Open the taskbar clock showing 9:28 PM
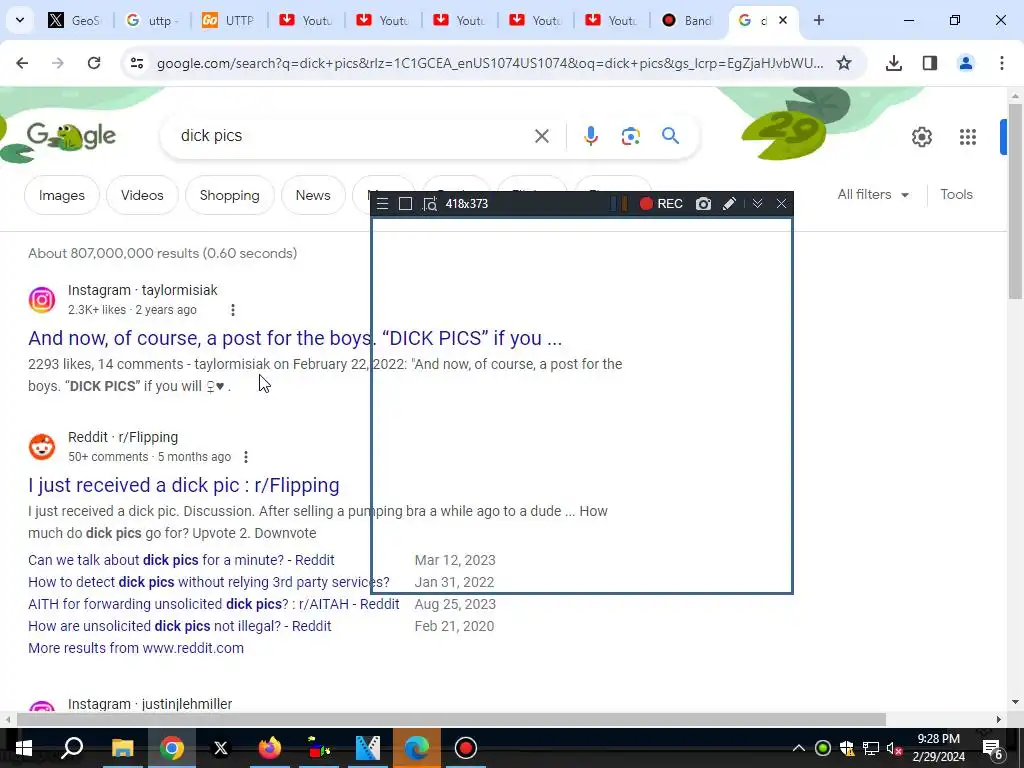The height and width of the screenshot is (768, 1024). click(x=938, y=748)
